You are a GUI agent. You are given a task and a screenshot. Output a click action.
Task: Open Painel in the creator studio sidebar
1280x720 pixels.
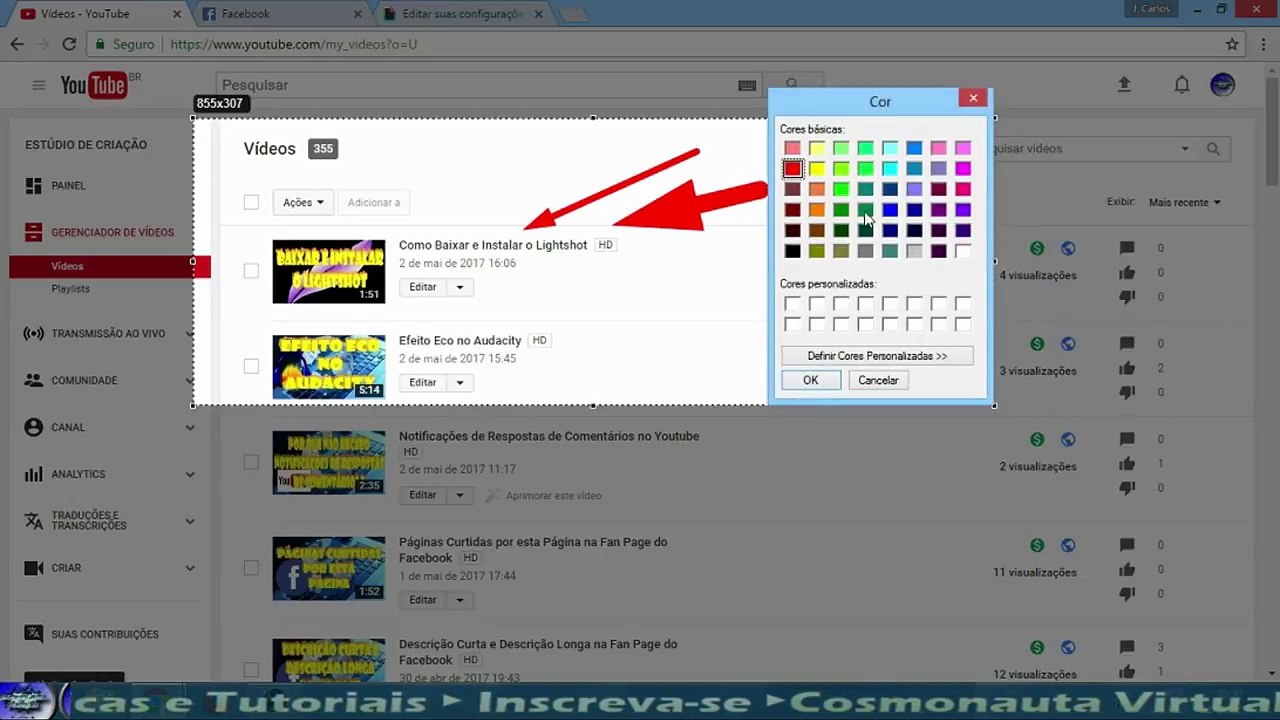(68, 186)
